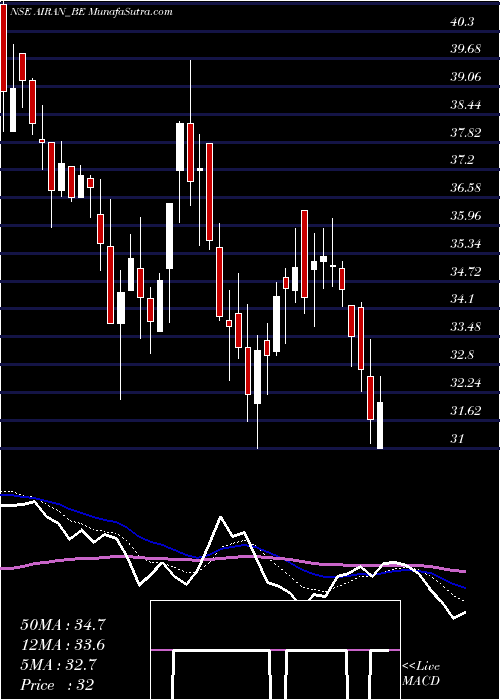The width and height of the screenshot is (500, 700).
Task: Click the 31 price axis label
Action: 457,438
